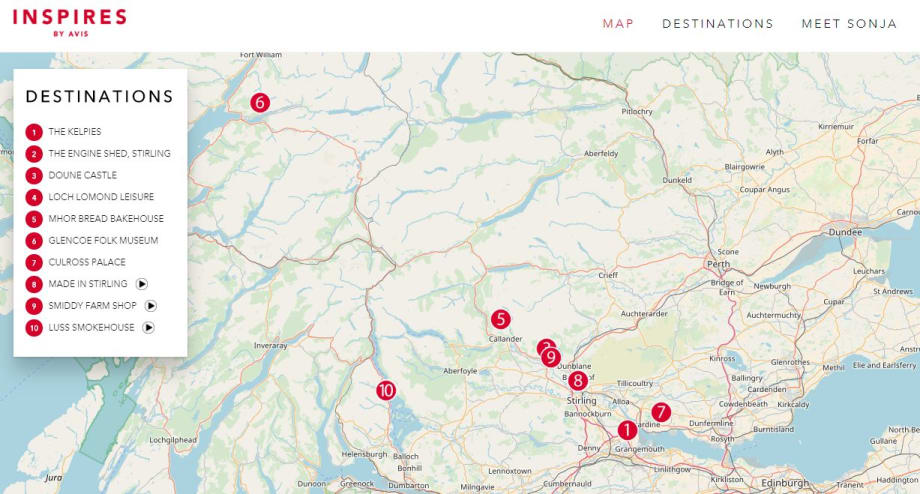The height and width of the screenshot is (494, 920).
Task: Click the Inveraray label on the map
Action: 270,346
